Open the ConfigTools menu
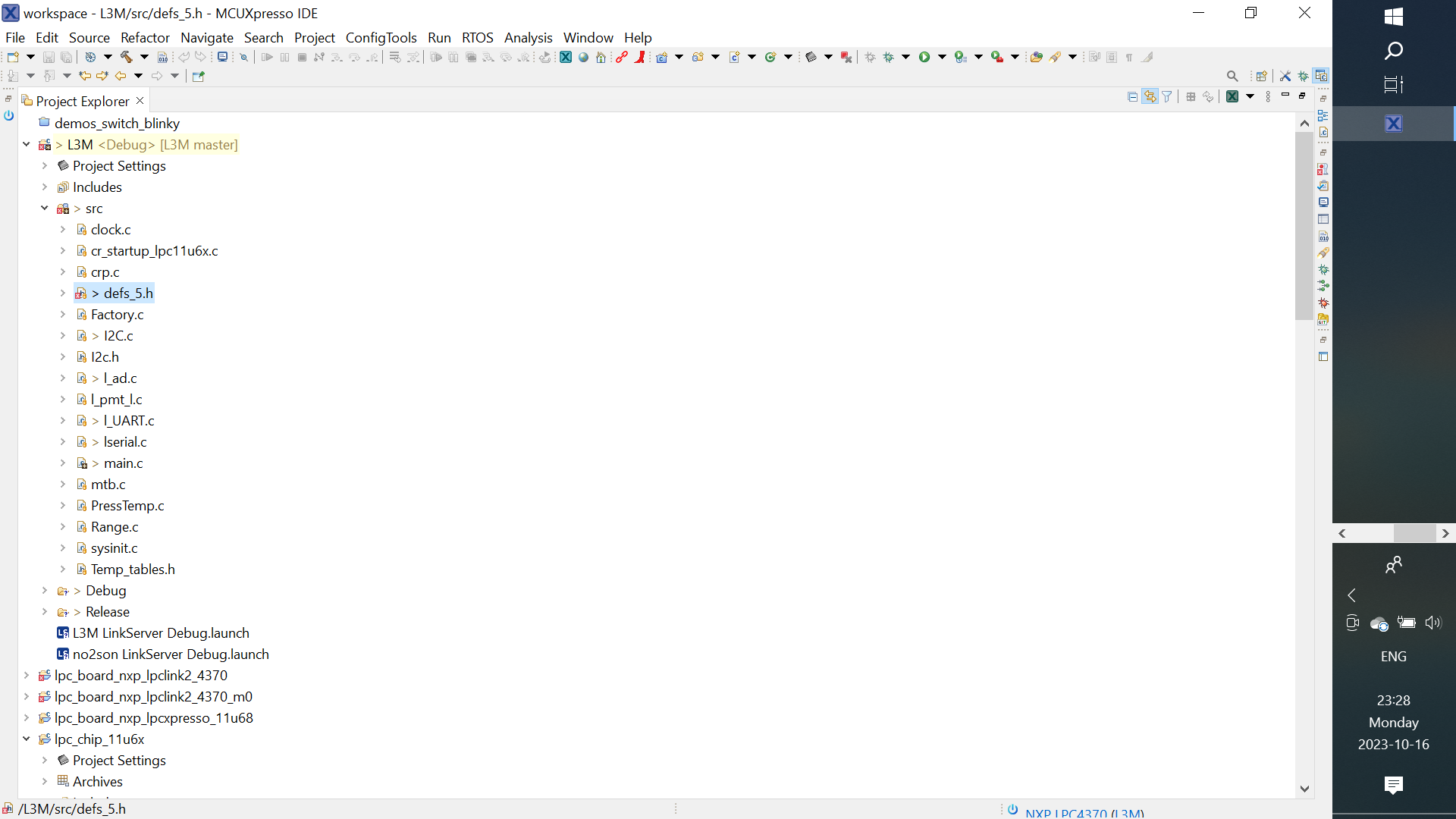This screenshot has height=819, width=1456. coord(381,37)
